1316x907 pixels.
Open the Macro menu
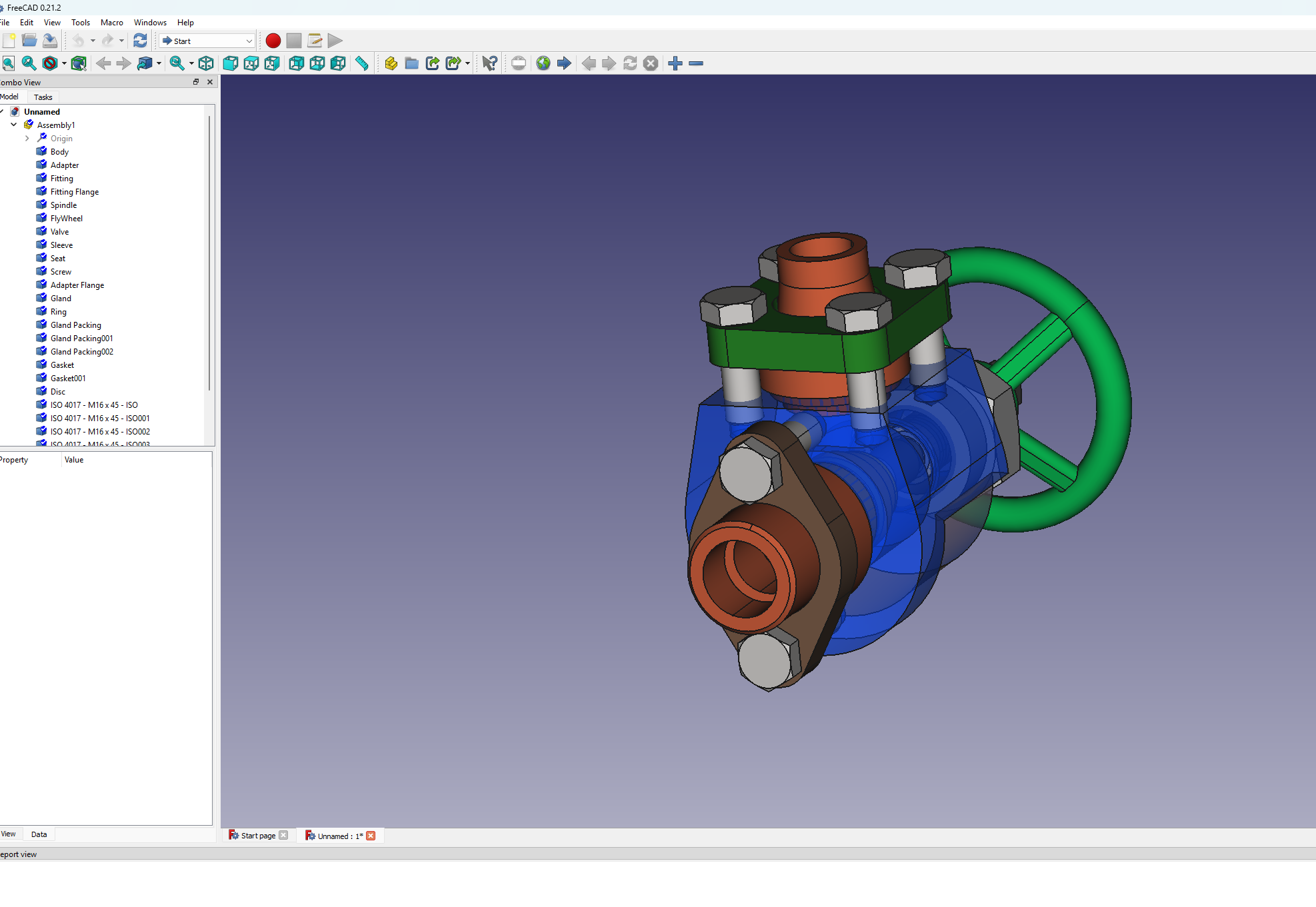[x=111, y=23]
